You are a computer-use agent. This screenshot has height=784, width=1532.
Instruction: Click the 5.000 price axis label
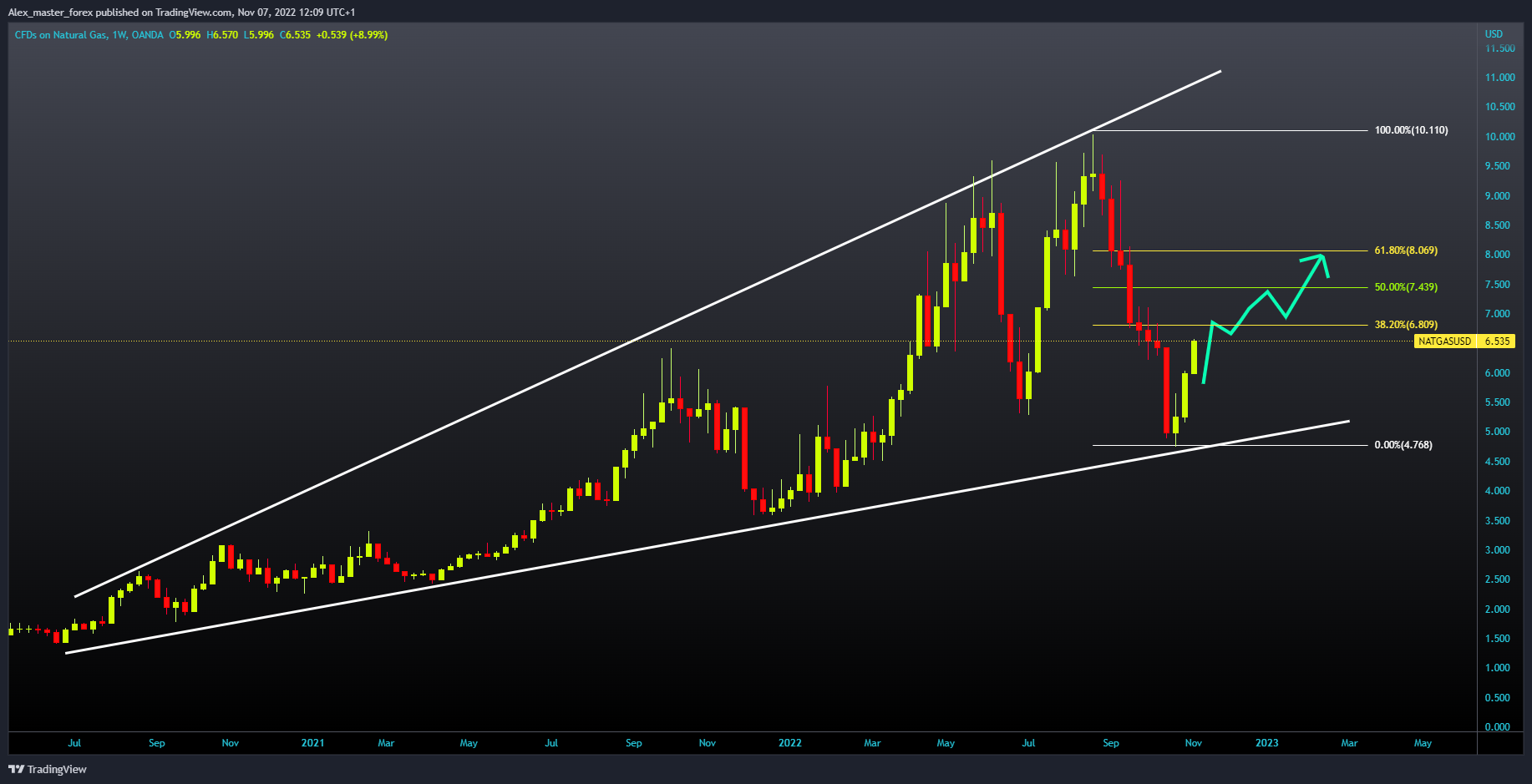[1497, 432]
